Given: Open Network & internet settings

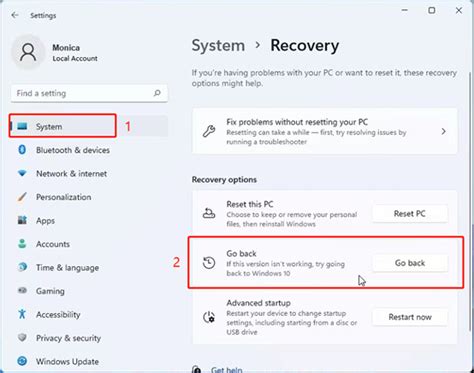Looking at the screenshot, I should pos(89,173).
